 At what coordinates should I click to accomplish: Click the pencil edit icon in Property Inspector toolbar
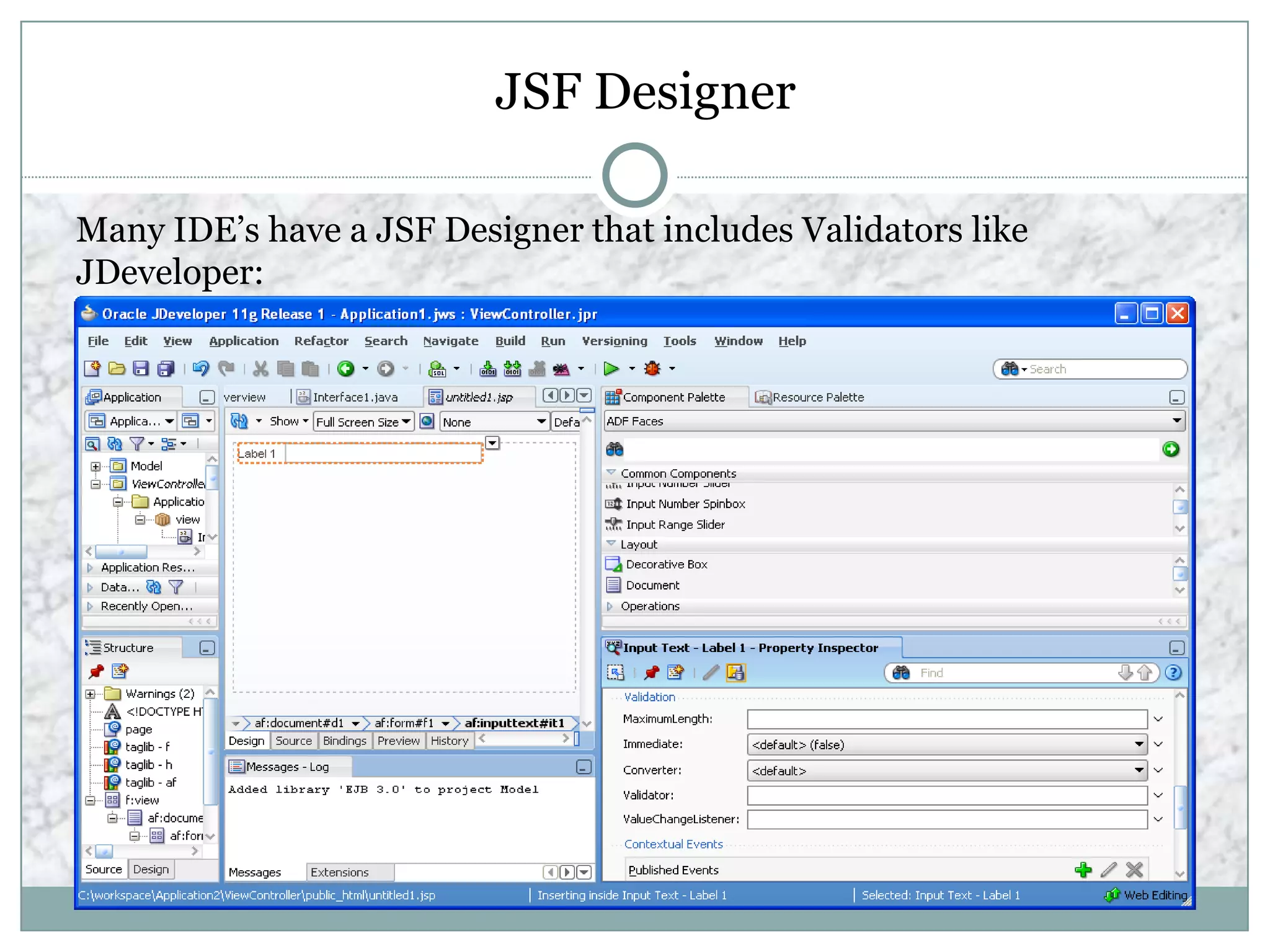(711, 672)
